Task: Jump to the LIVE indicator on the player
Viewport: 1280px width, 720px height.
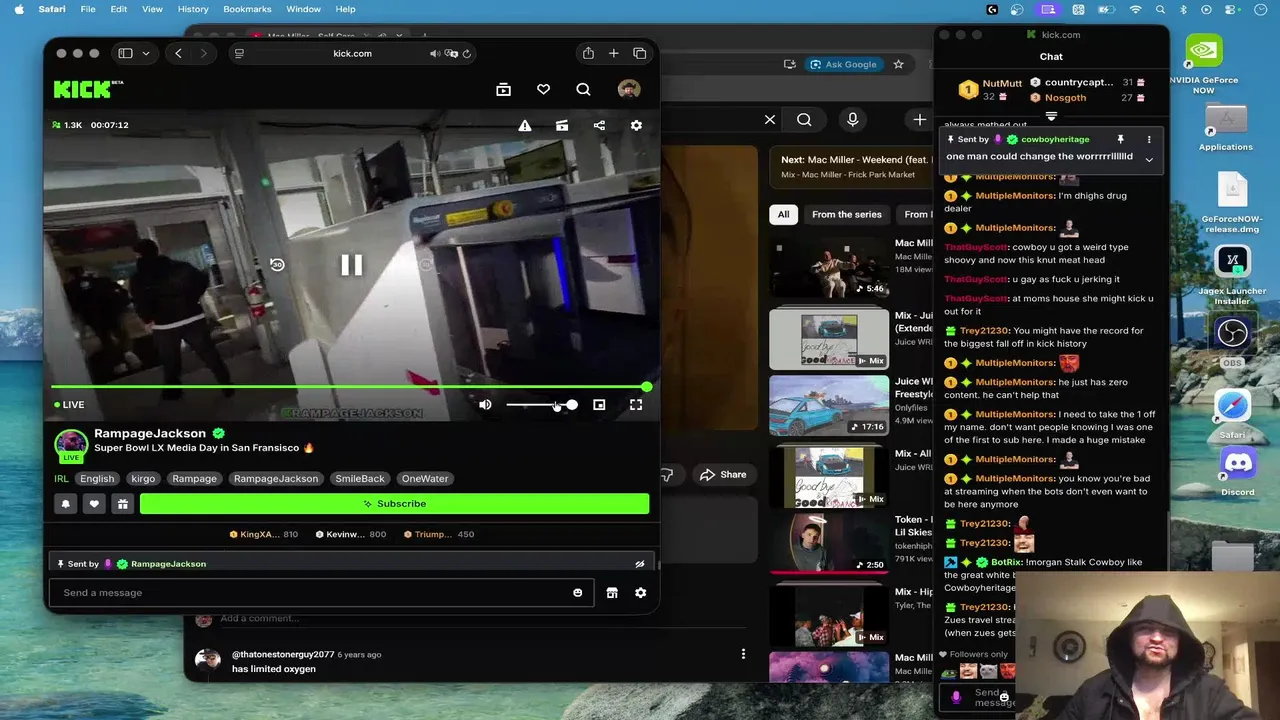Action: pyautogui.click(x=69, y=405)
